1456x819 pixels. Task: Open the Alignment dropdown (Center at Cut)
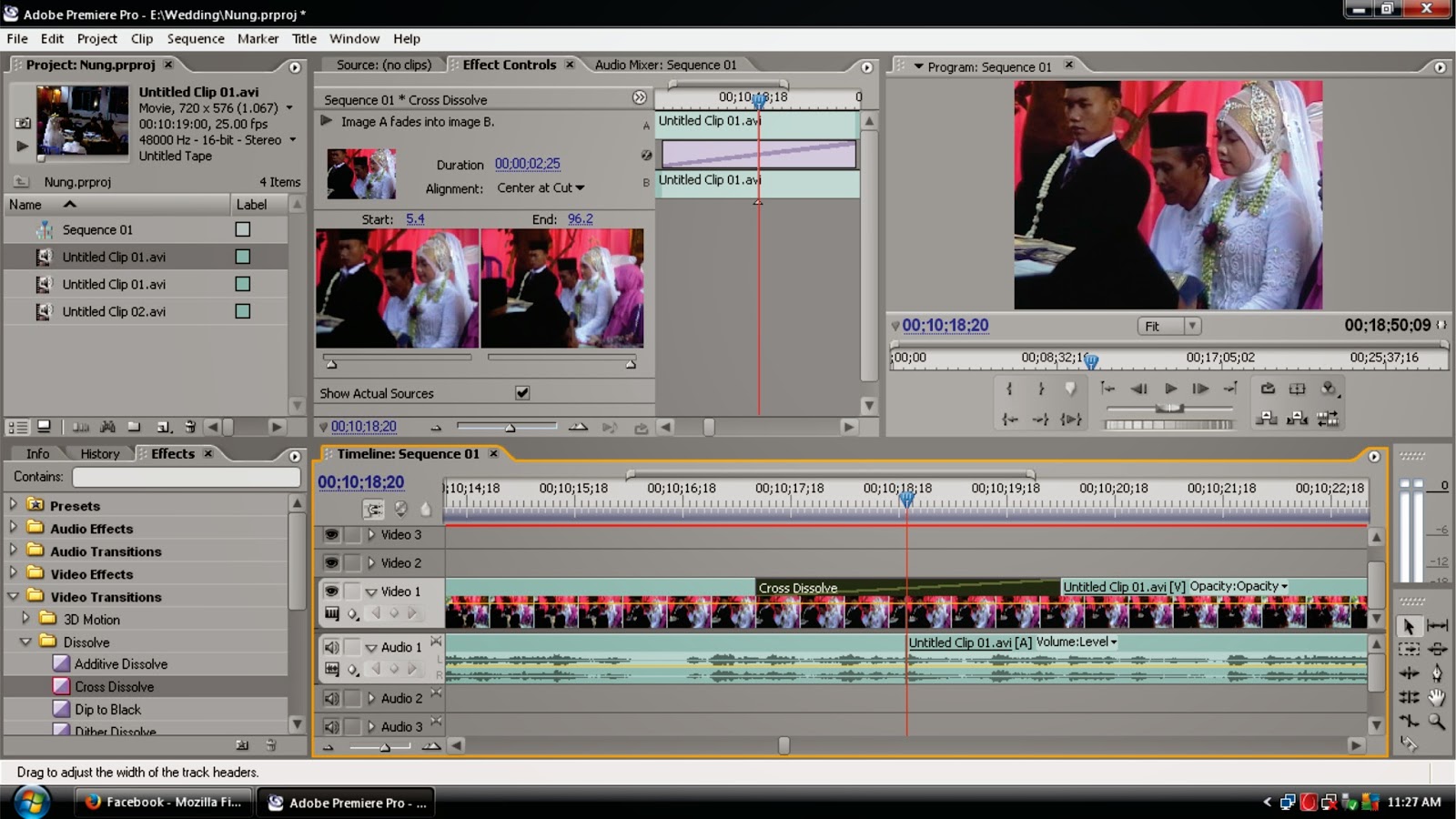[x=541, y=188]
